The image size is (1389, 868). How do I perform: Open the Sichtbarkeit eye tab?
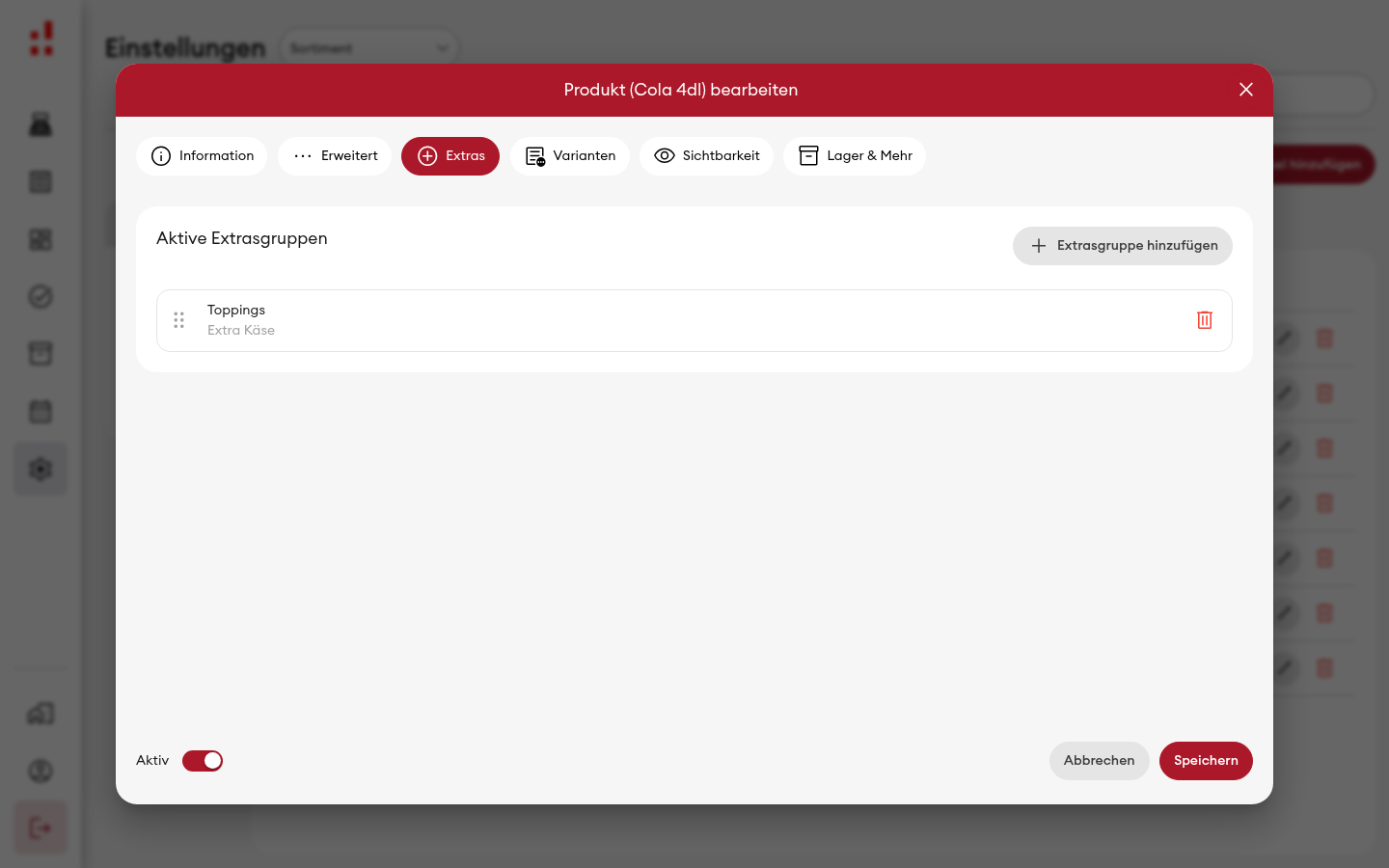tap(706, 156)
